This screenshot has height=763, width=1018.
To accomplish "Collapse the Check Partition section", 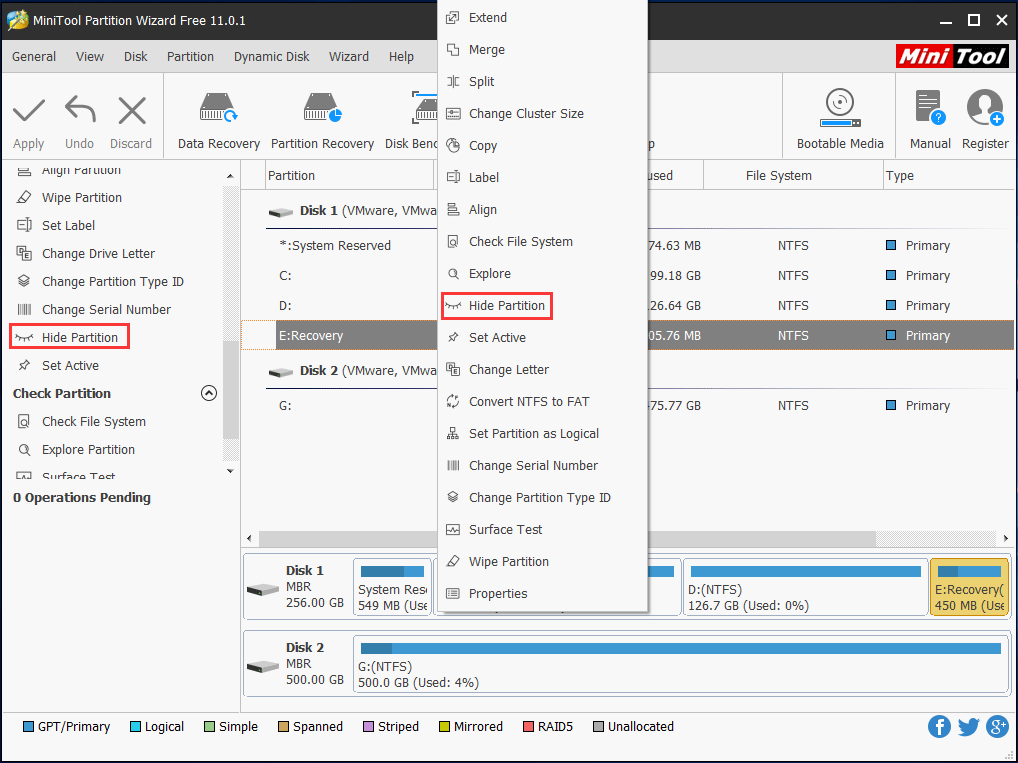I will pos(208,393).
